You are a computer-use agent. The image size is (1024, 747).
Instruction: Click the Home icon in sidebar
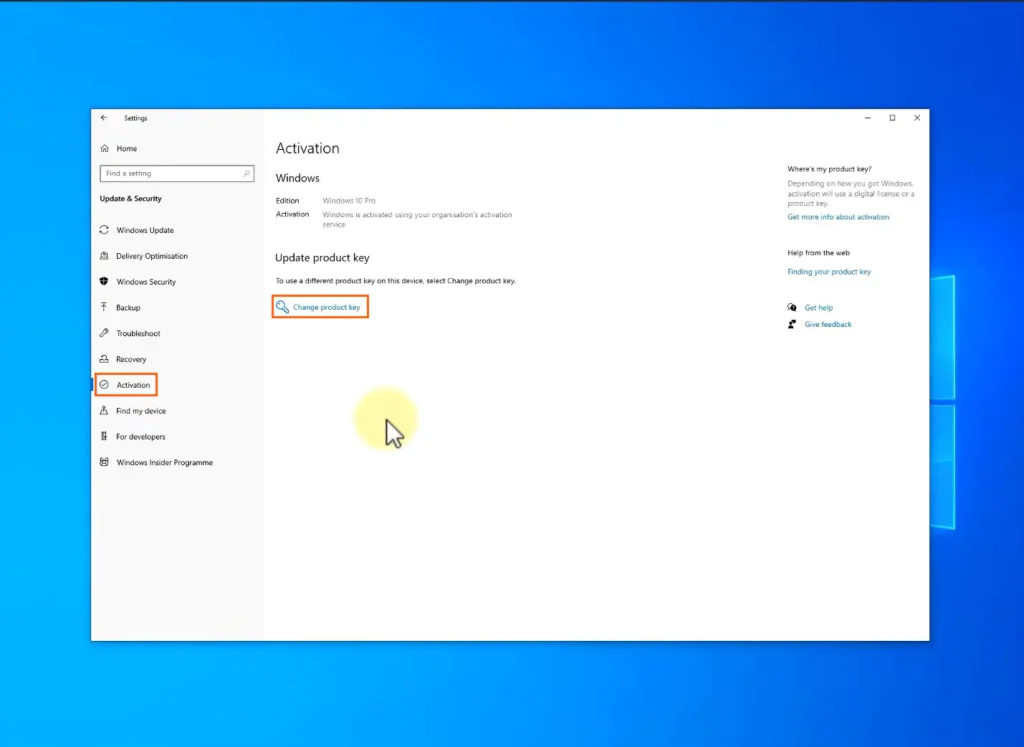click(x=104, y=148)
